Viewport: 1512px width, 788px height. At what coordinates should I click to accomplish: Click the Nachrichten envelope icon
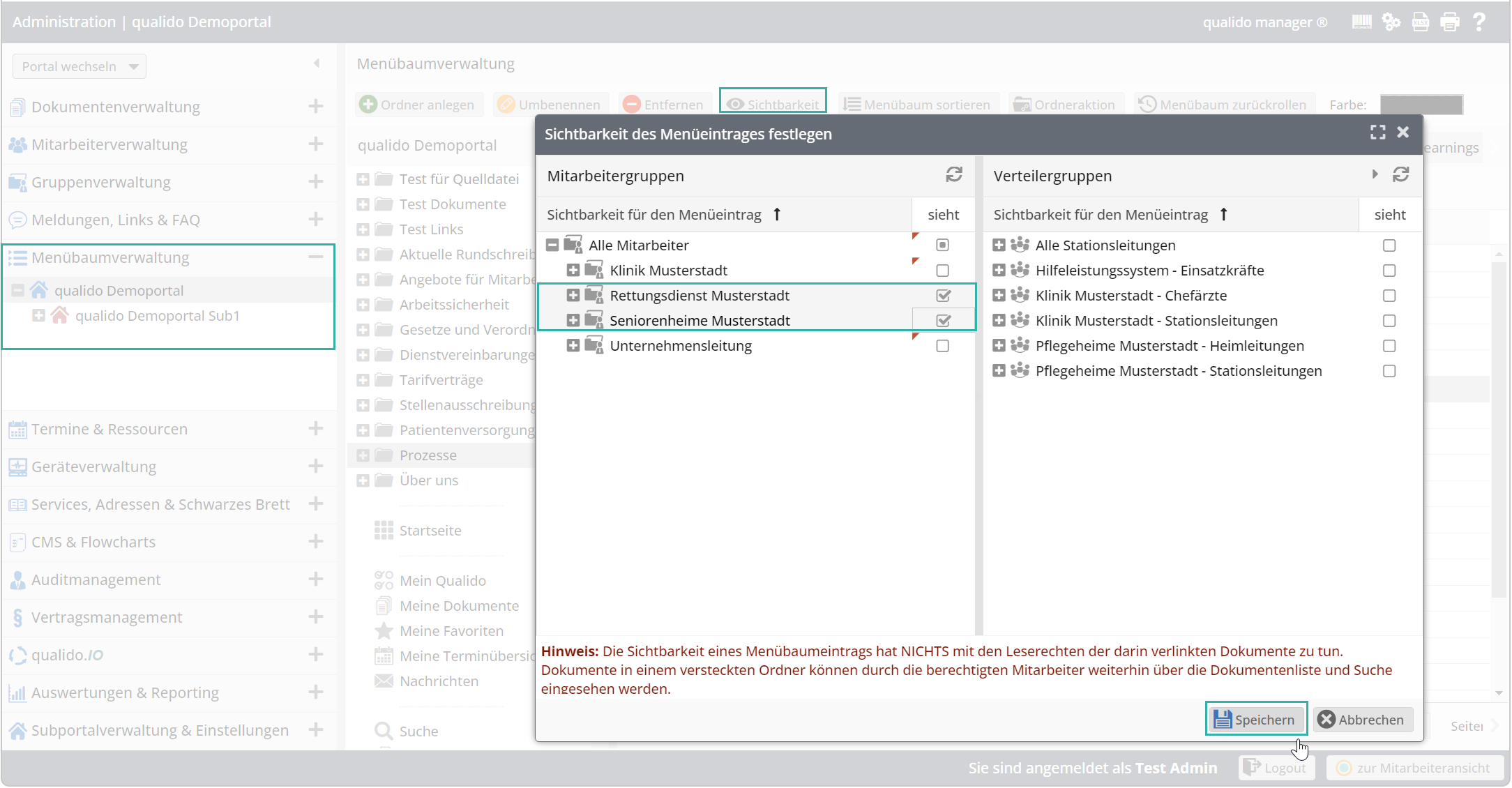[x=384, y=681]
